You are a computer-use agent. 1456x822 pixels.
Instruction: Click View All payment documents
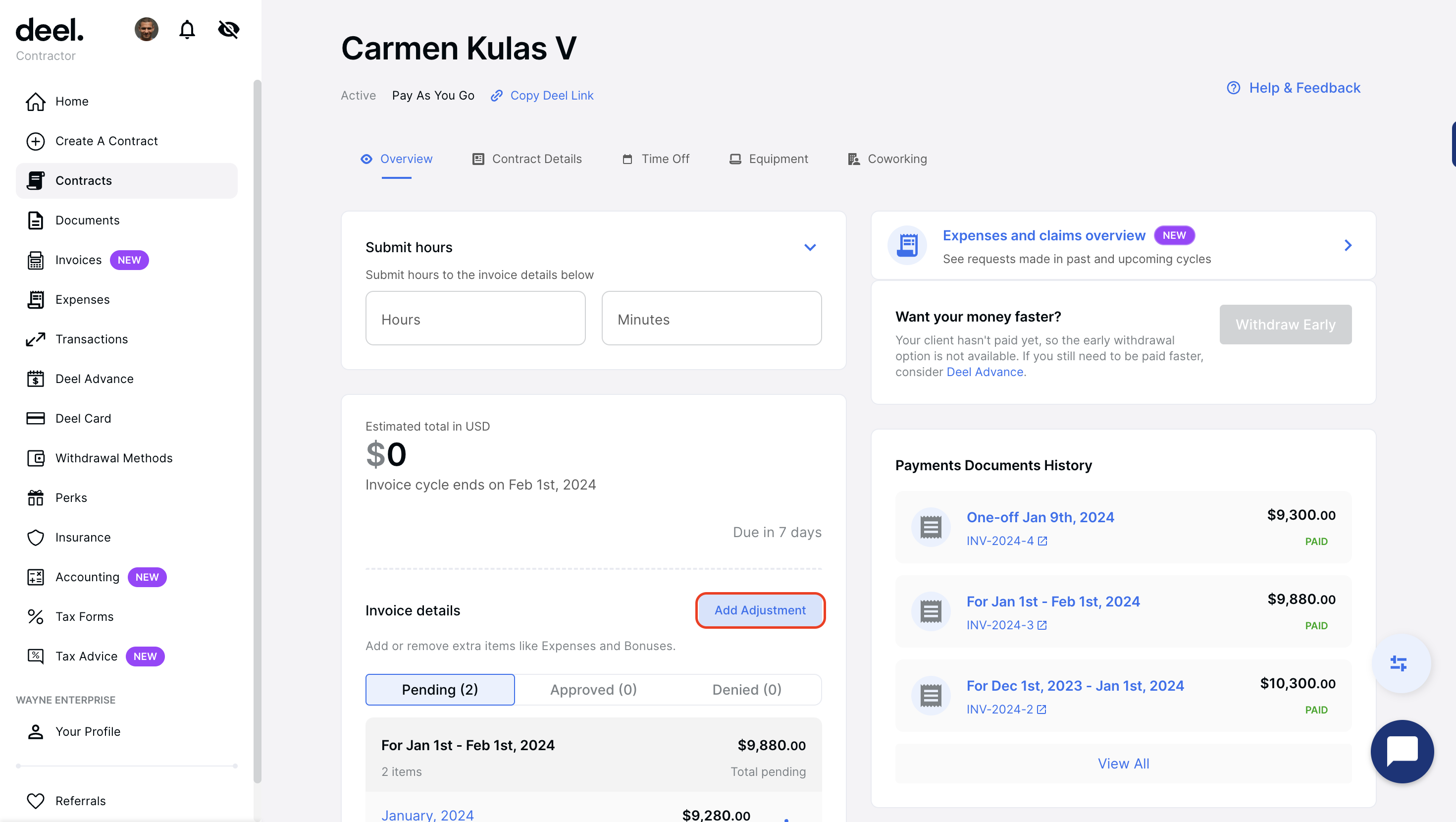coord(1123,763)
